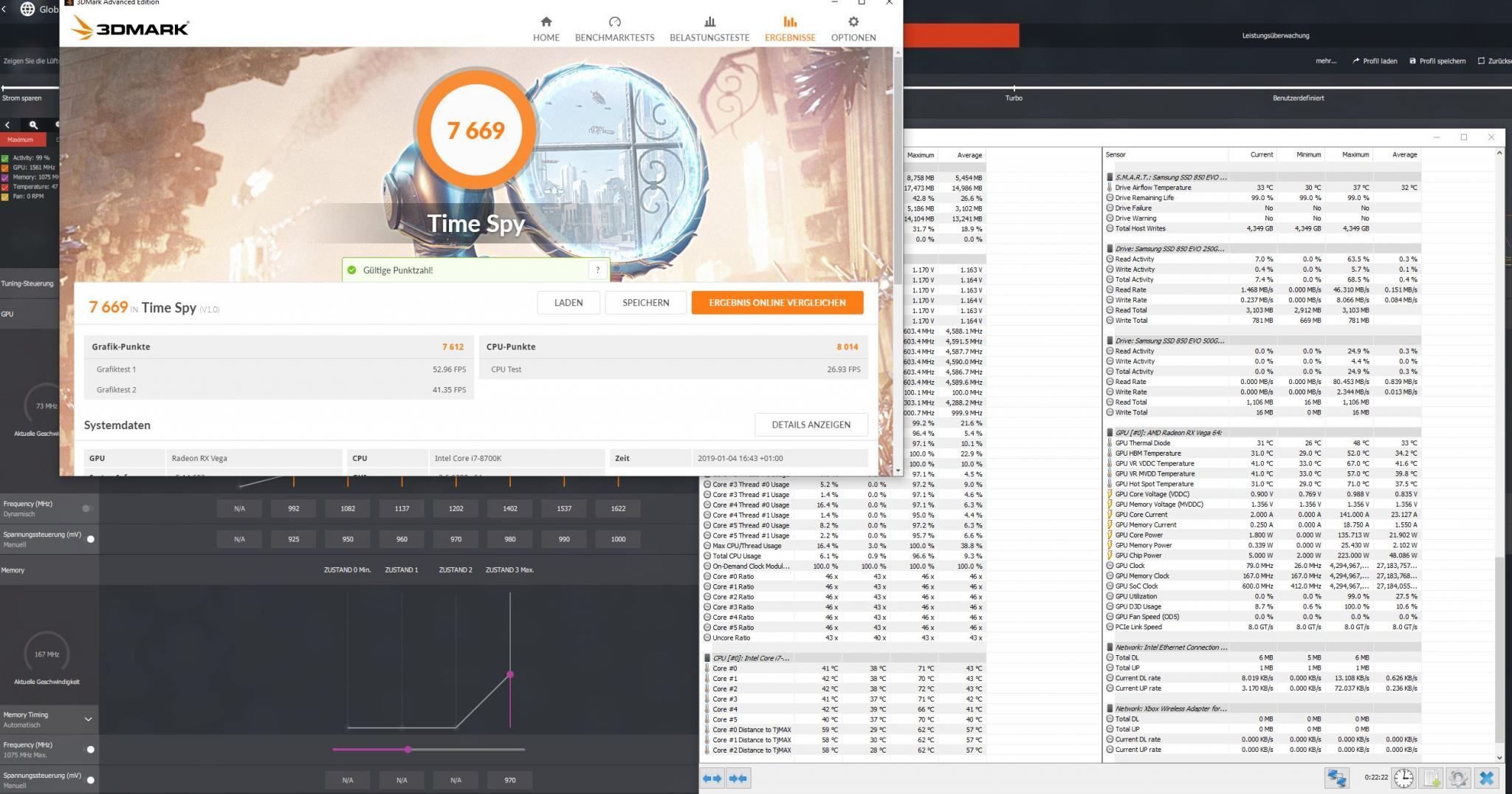Image resolution: width=1512 pixels, height=794 pixels.
Task: Click the globe icon in Radeon Settings
Action: pos(27,9)
